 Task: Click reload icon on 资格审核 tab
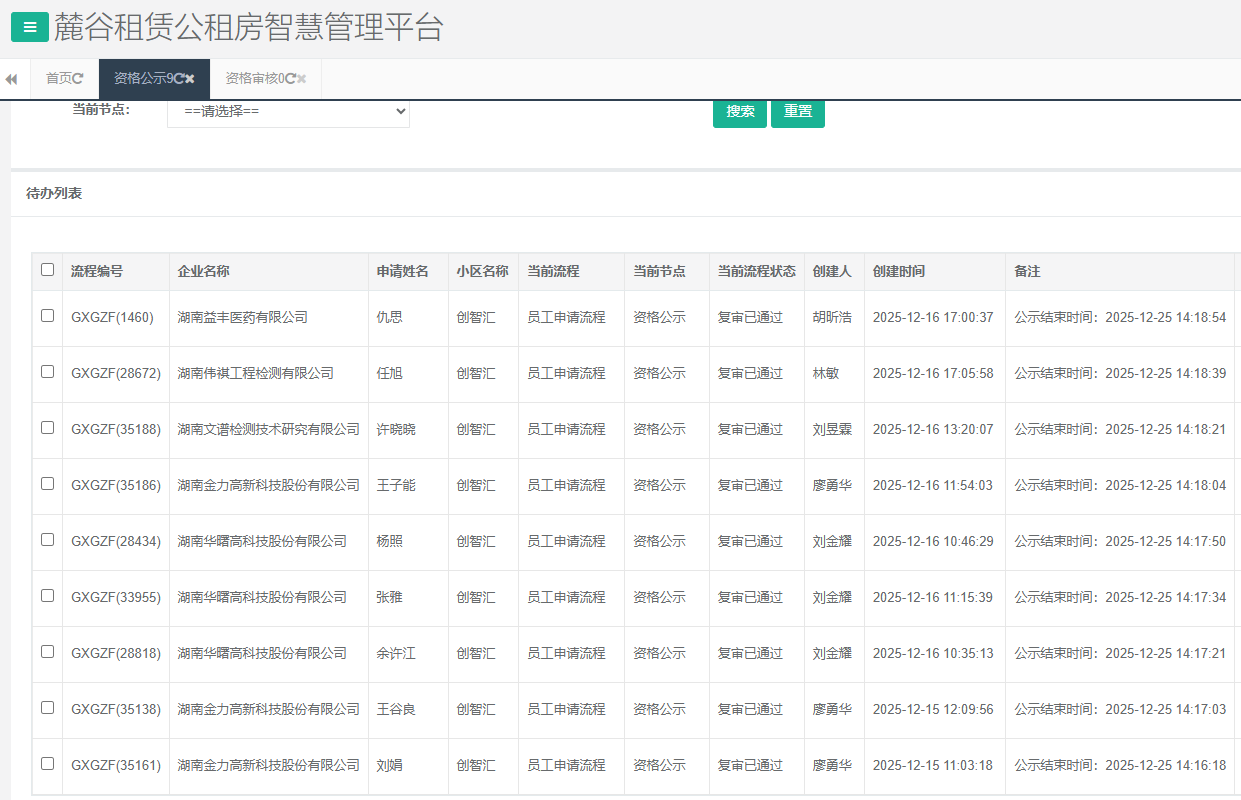click(290, 79)
